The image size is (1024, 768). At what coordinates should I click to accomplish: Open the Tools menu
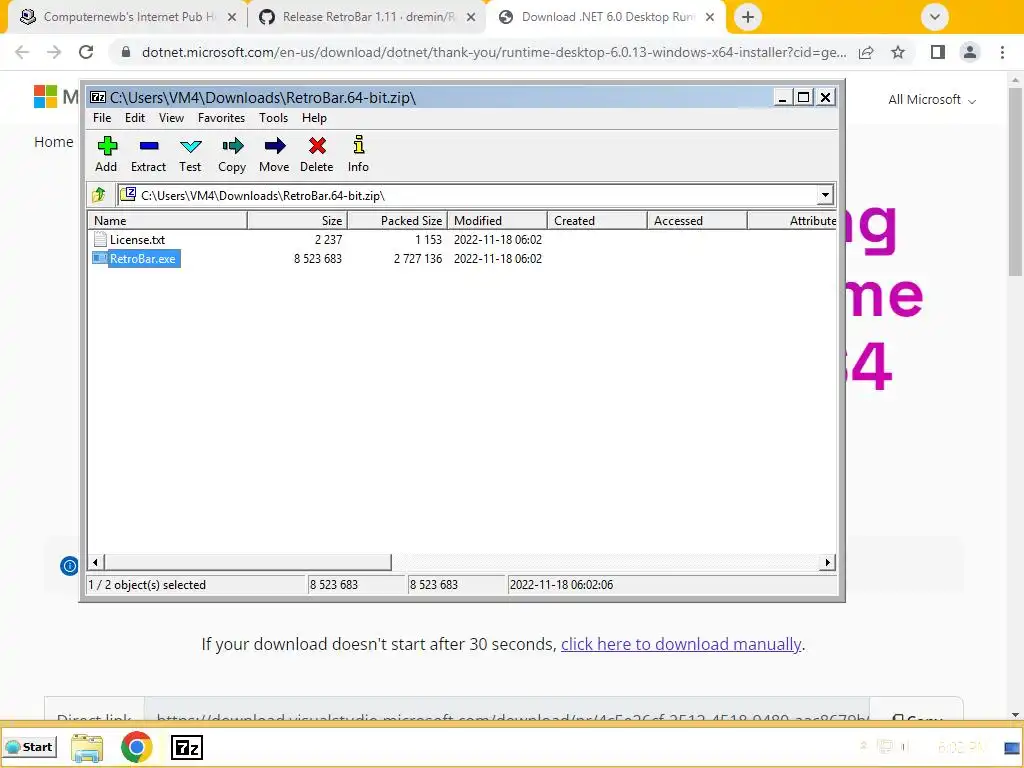[x=273, y=118]
